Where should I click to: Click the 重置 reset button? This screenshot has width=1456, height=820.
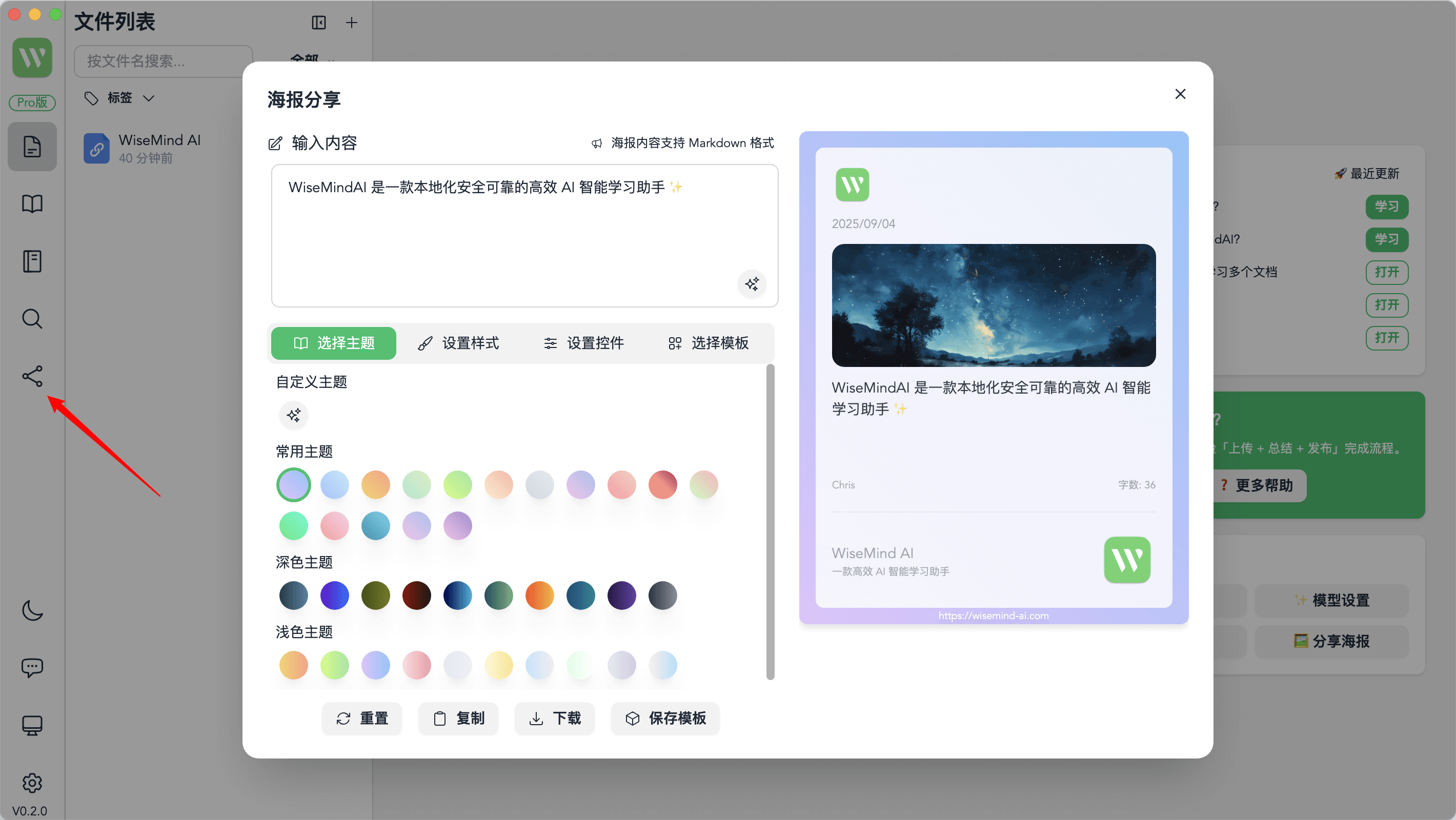362,719
